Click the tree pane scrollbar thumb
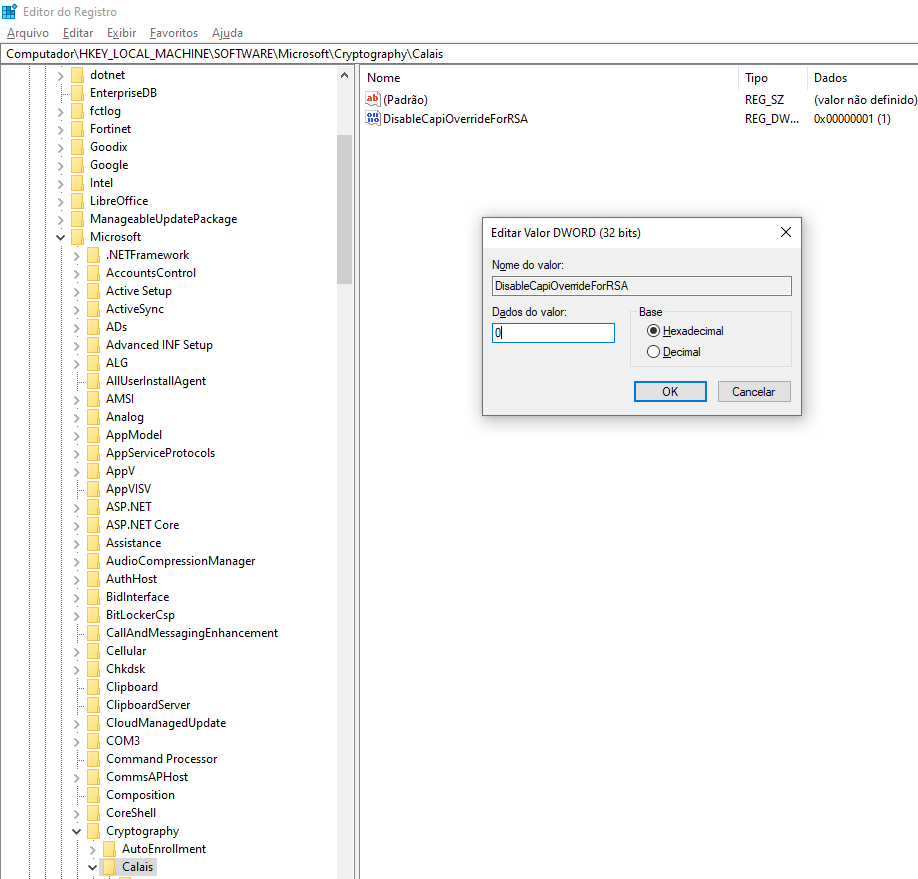 tap(344, 209)
